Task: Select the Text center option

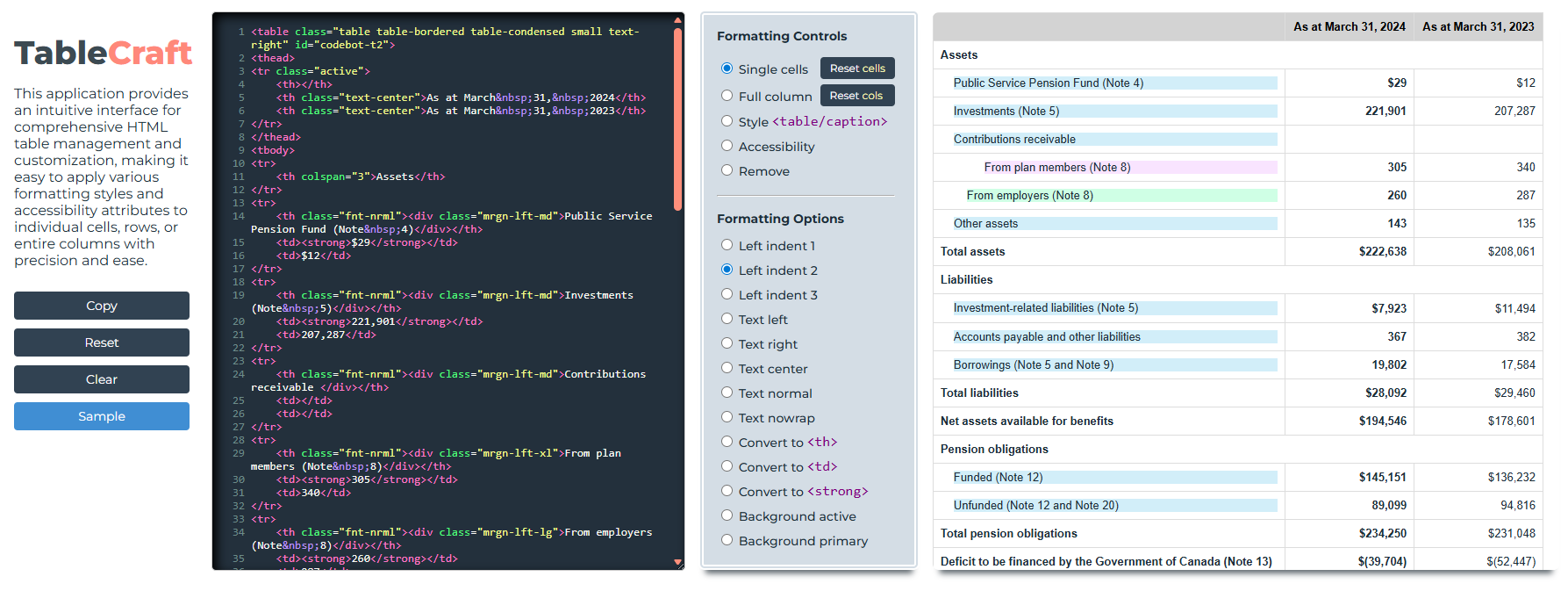Action: (727, 368)
